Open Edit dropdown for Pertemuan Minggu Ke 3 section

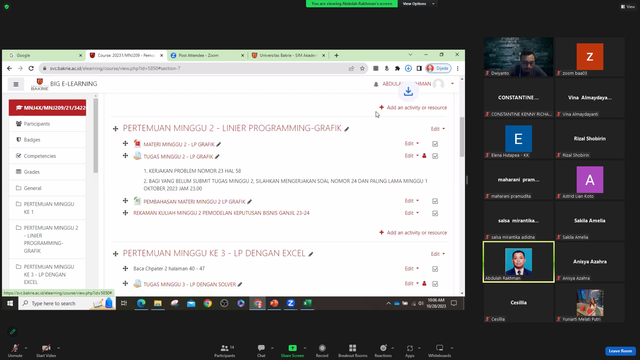click(438, 253)
